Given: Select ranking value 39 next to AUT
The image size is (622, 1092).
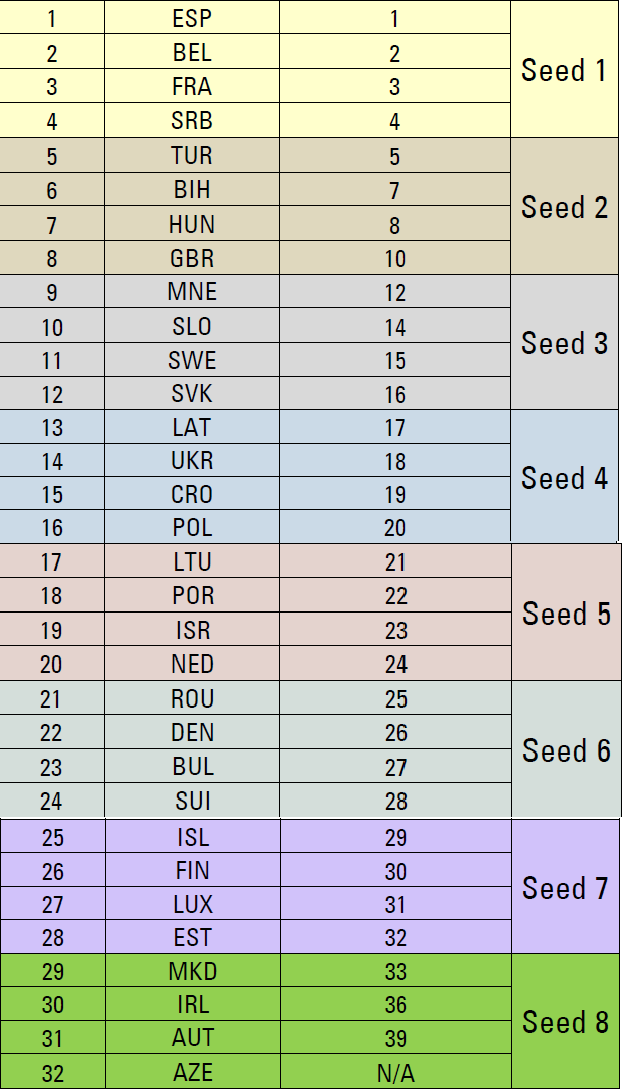Looking at the screenshot, I should 395,1038.
